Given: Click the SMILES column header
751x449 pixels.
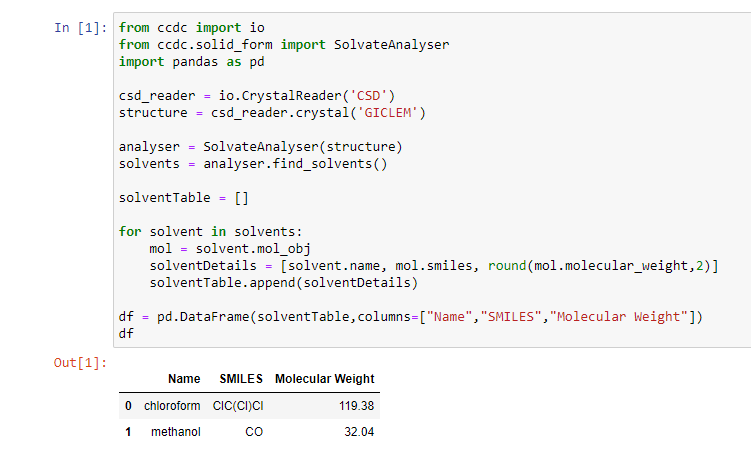Looking at the screenshot, I should (240, 379).
